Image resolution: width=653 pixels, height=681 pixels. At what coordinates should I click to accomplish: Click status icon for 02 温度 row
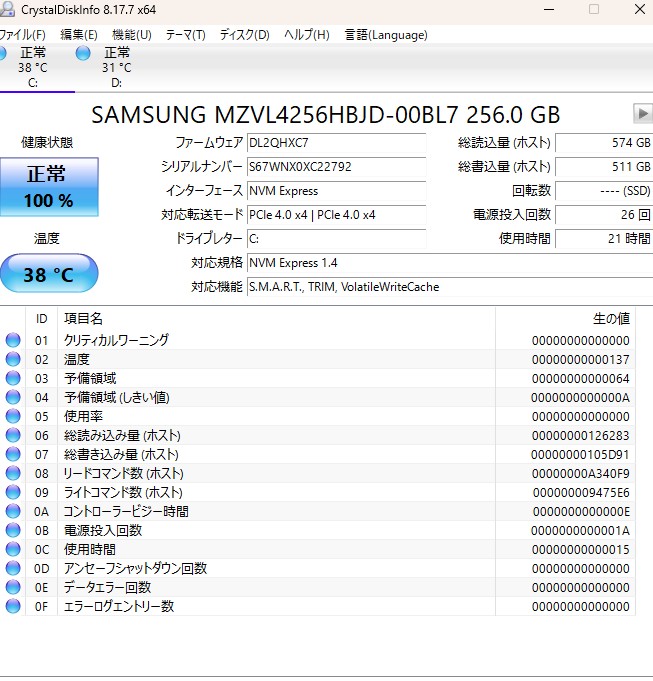13,359
